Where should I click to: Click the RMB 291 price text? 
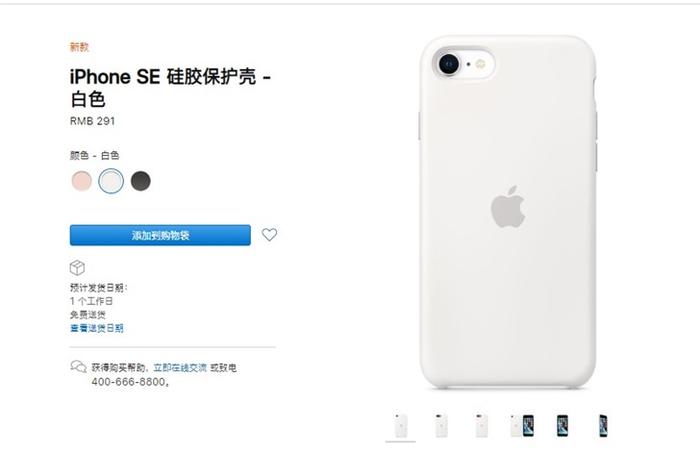coord(92,121)
